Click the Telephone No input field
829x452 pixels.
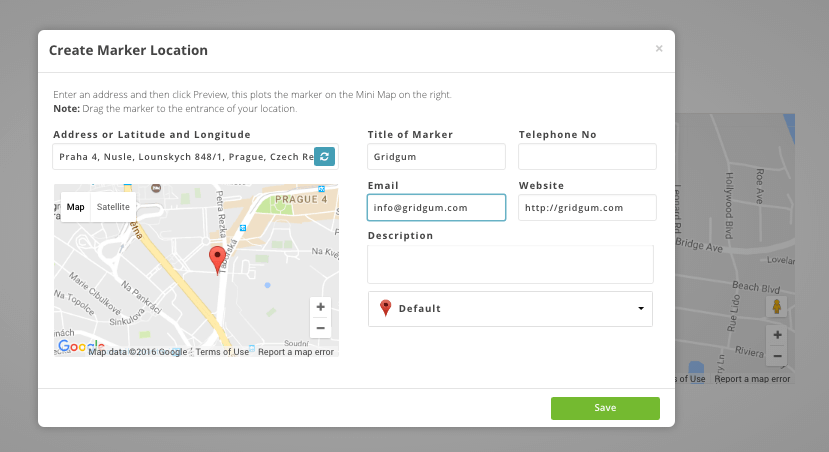point(587,156)
